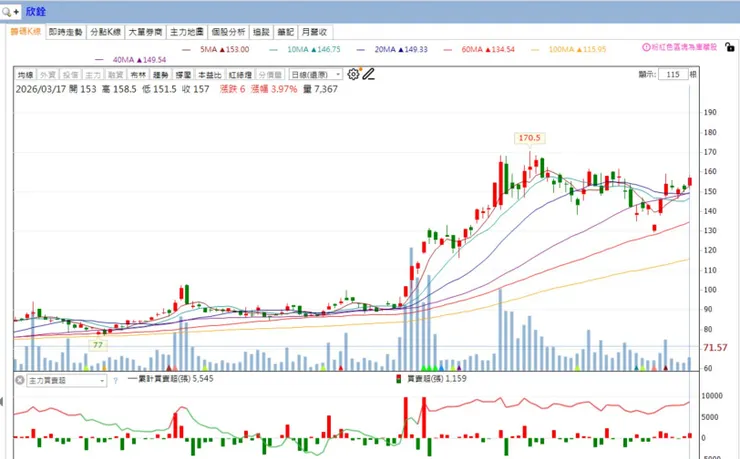
Task: Toggle the 紅綠燈 overlay button
Action: point(240,75)
